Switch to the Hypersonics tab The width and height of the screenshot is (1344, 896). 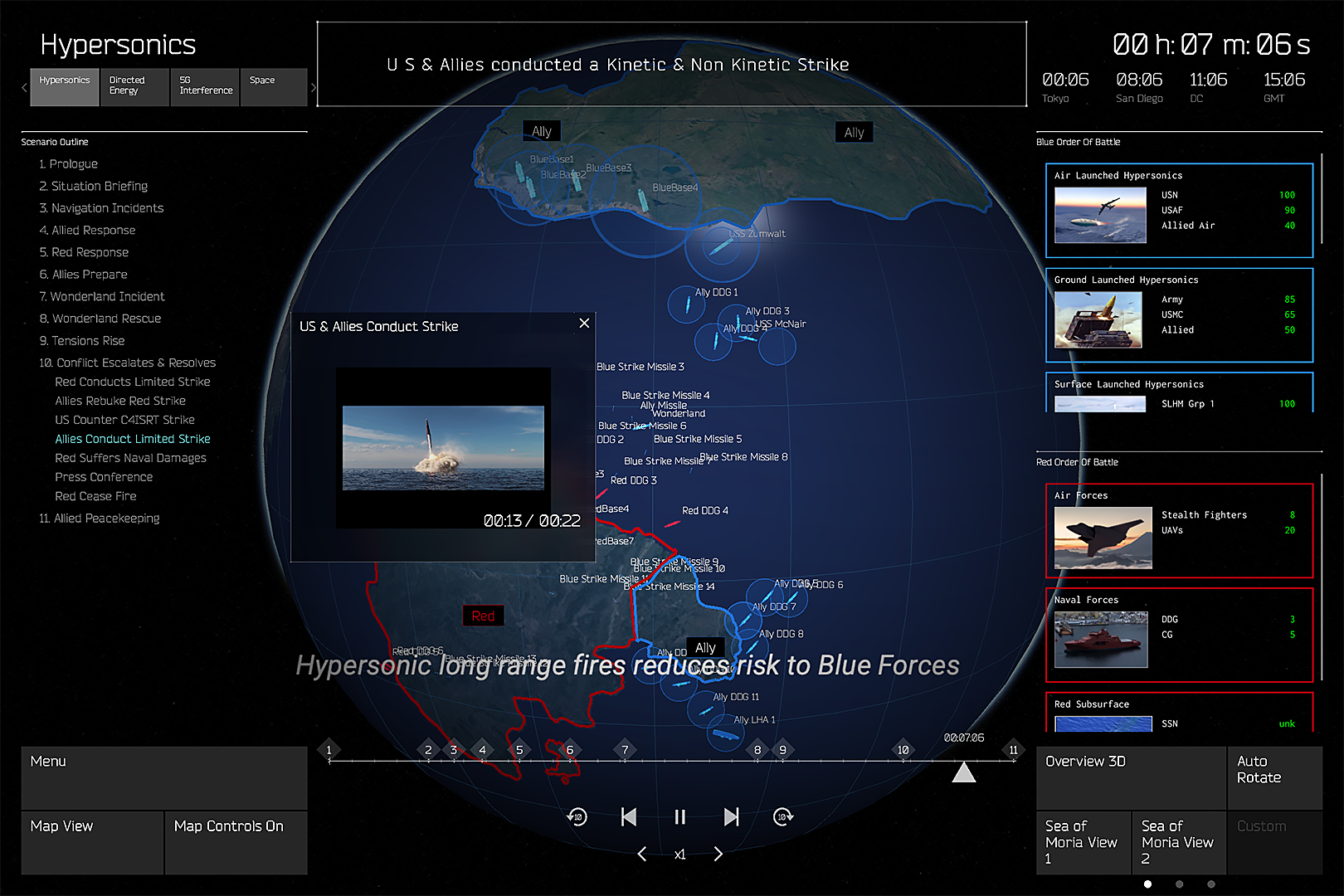65,87
